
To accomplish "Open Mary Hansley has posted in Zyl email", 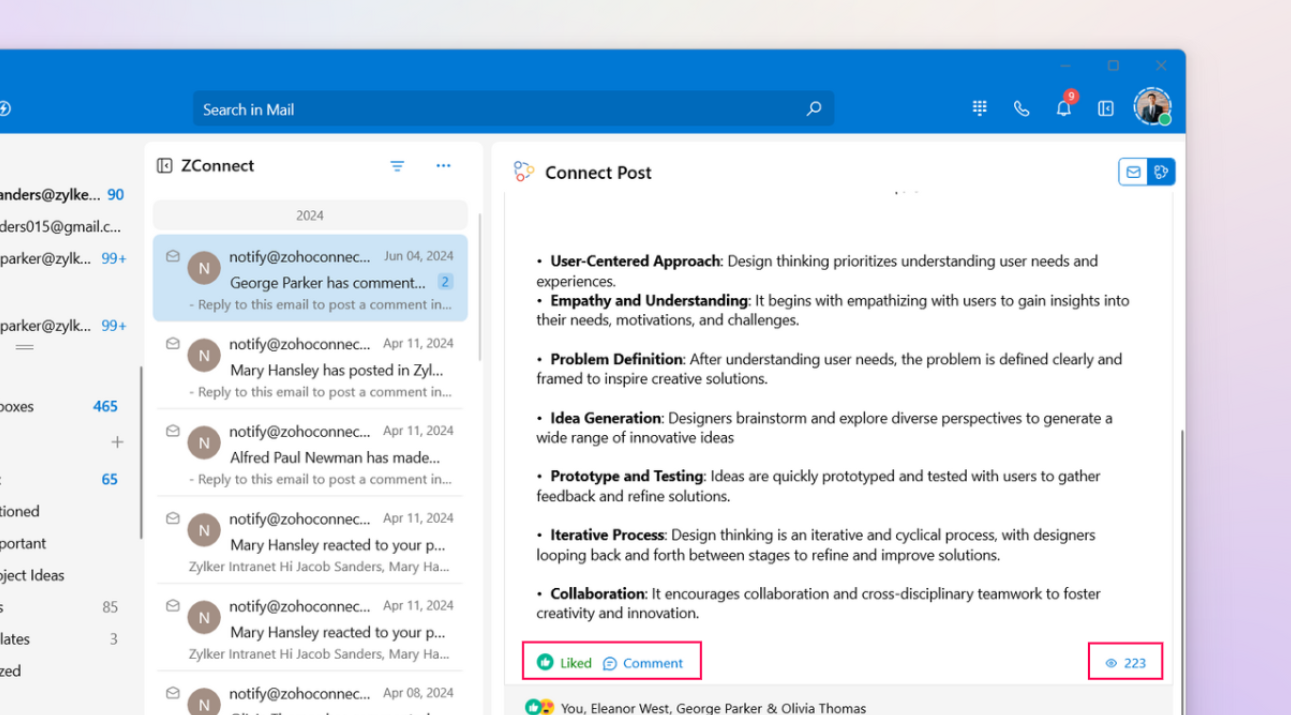I will 310,365.
